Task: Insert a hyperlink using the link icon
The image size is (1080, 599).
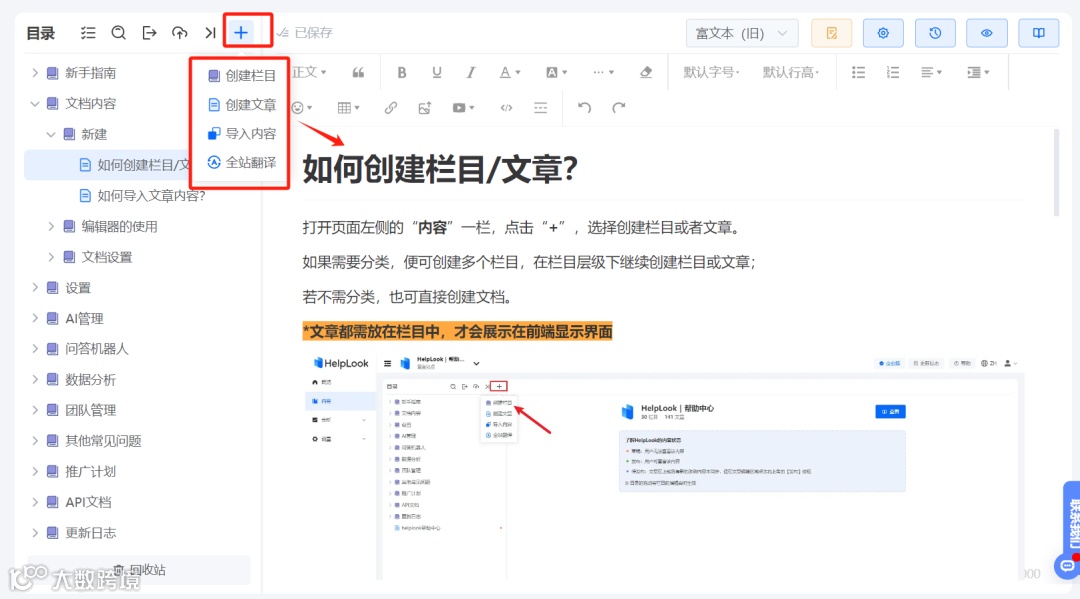Action: point(391,107)
